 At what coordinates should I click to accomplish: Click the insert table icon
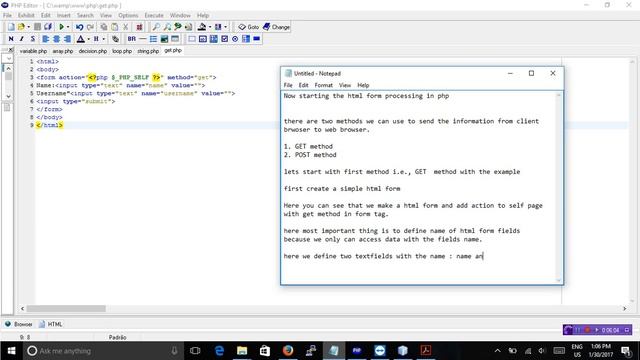[175, 39]
